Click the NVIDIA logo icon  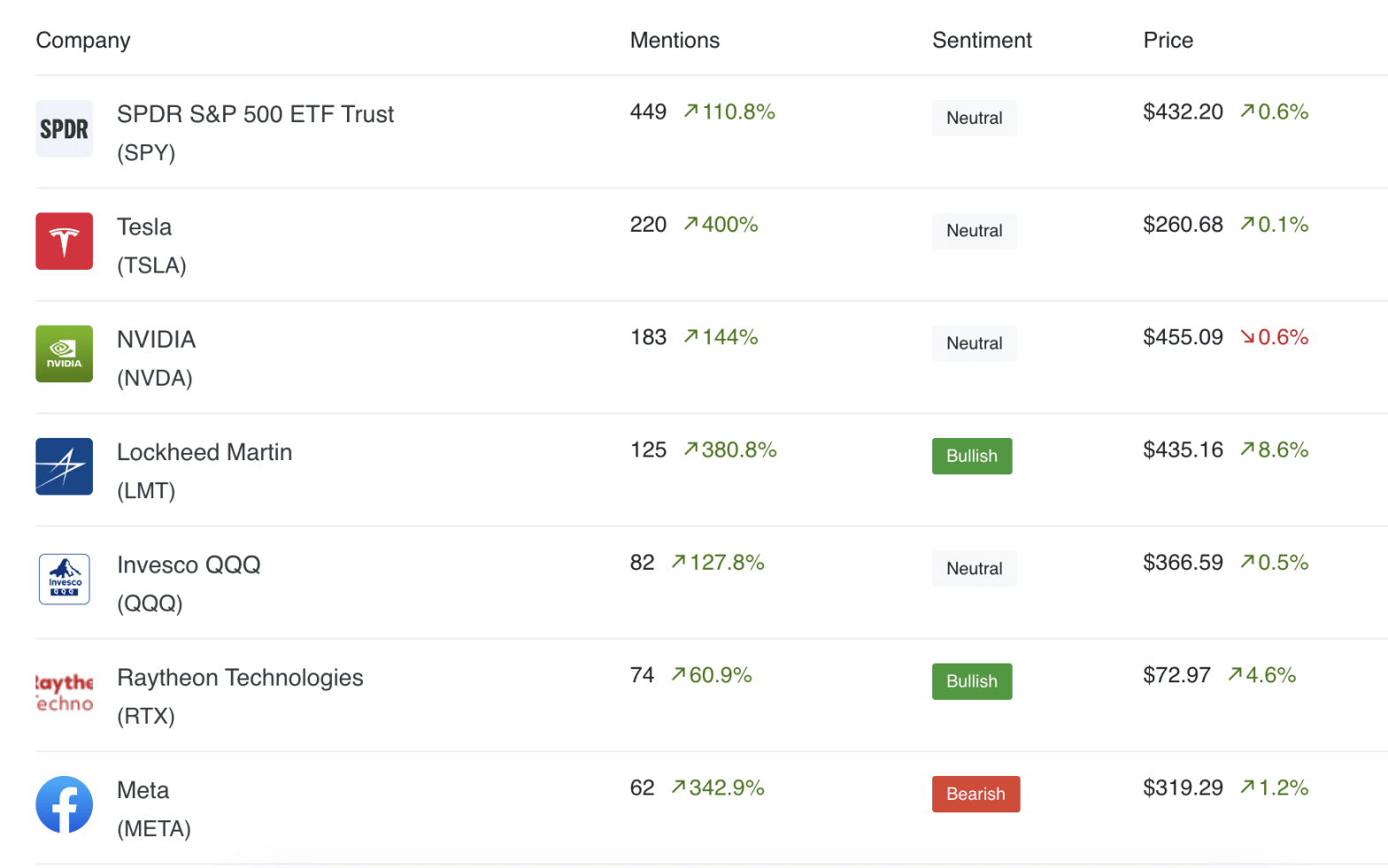point(64,354)
